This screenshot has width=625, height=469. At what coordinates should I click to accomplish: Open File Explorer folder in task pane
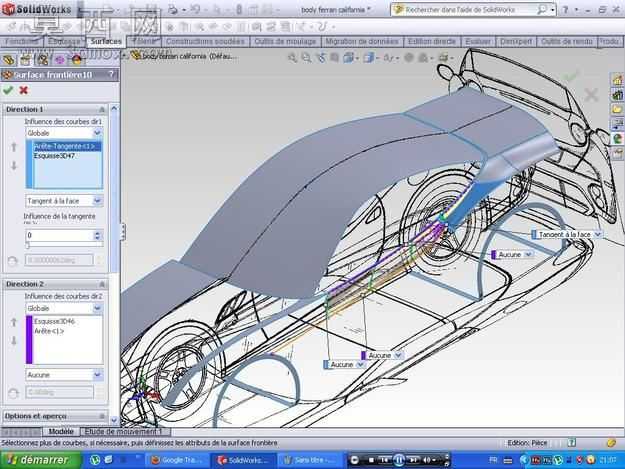pos(617,109)
